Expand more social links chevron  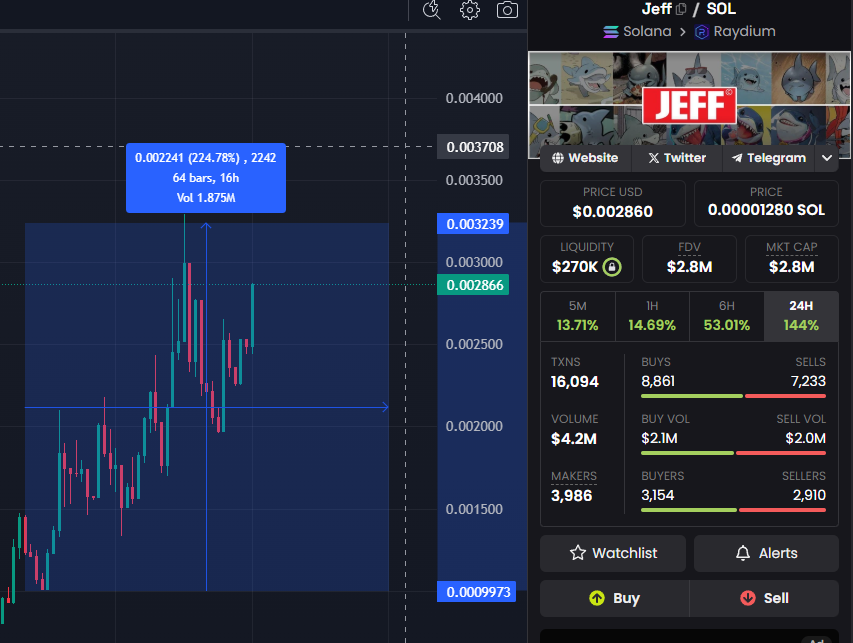pos(827,158)
